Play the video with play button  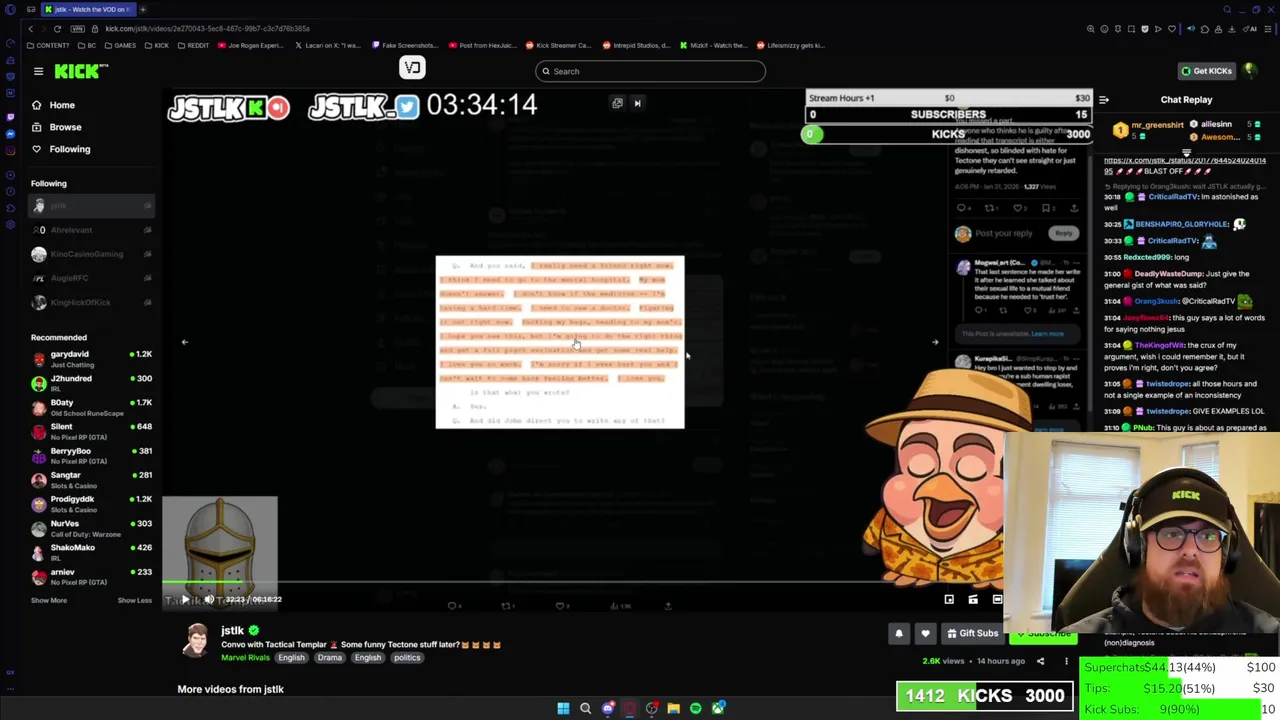coord(185,599)
